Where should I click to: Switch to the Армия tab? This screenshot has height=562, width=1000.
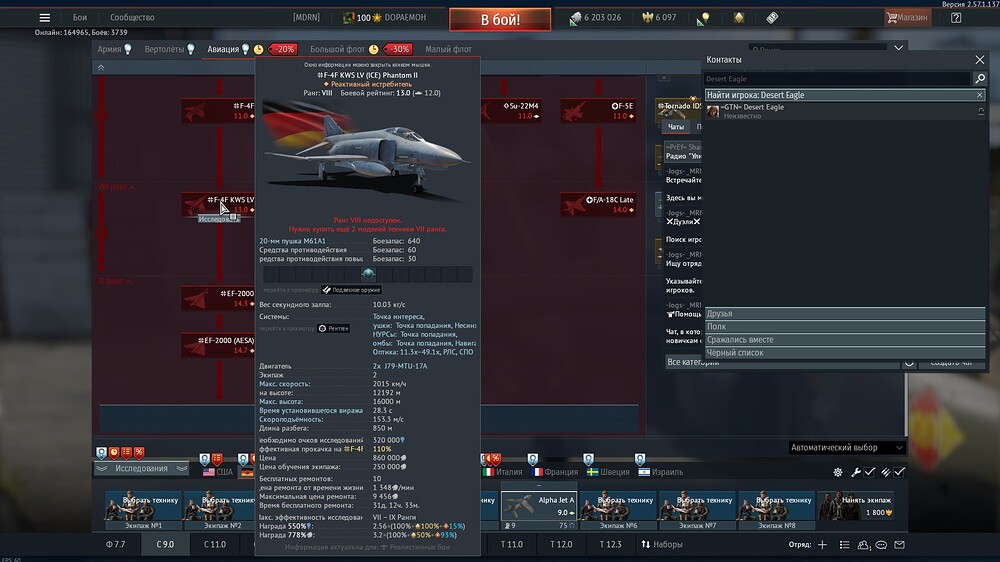tap(114, 49)
